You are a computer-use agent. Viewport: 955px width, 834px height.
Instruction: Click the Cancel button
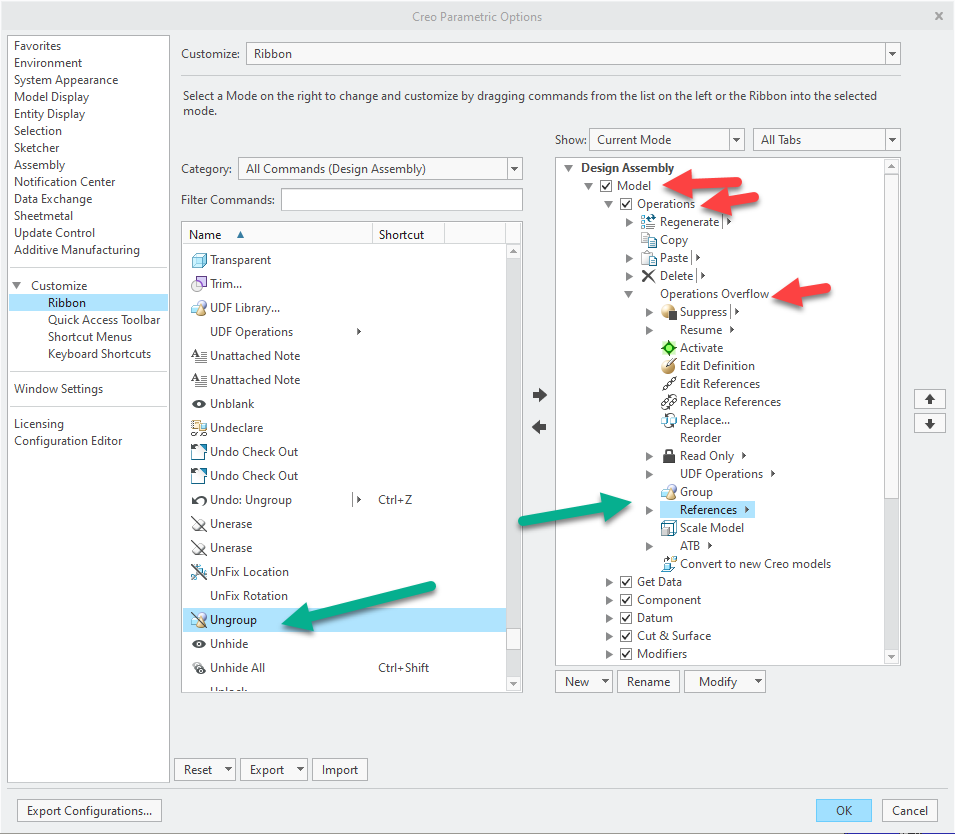coord(910,810)
